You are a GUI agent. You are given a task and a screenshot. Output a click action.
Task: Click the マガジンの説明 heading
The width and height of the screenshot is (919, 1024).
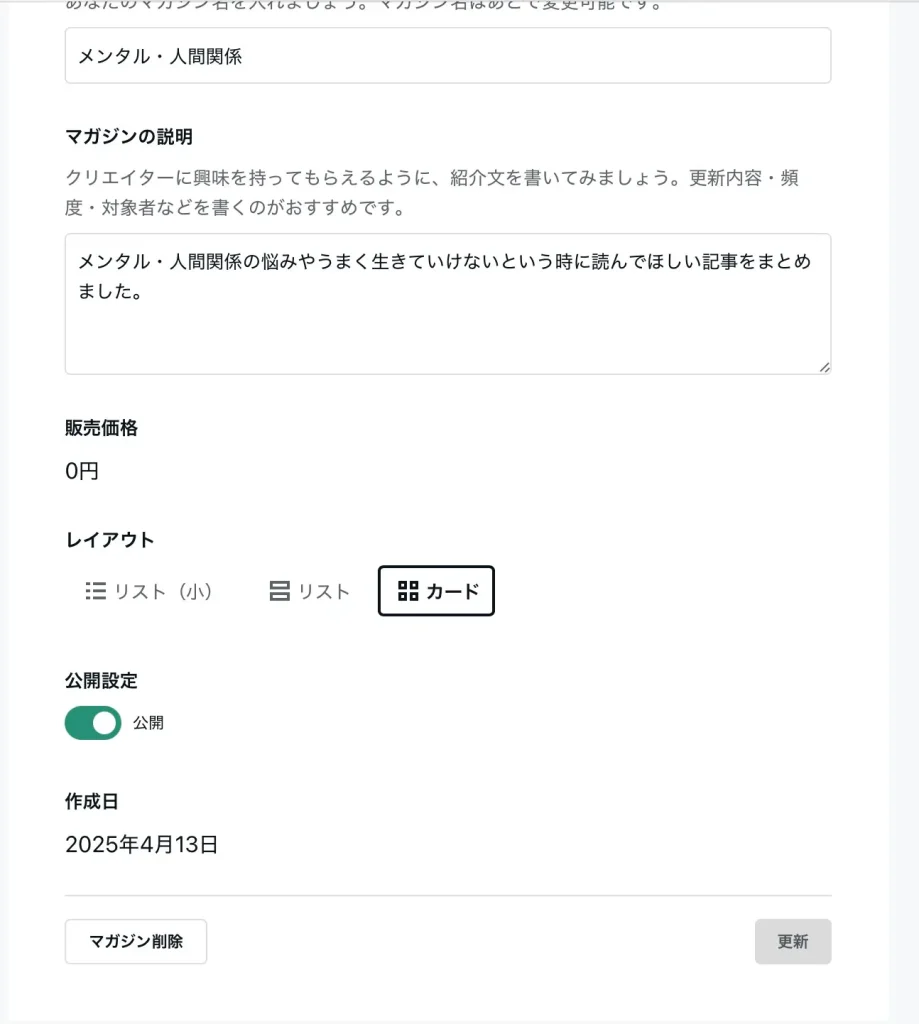point(129,136)
